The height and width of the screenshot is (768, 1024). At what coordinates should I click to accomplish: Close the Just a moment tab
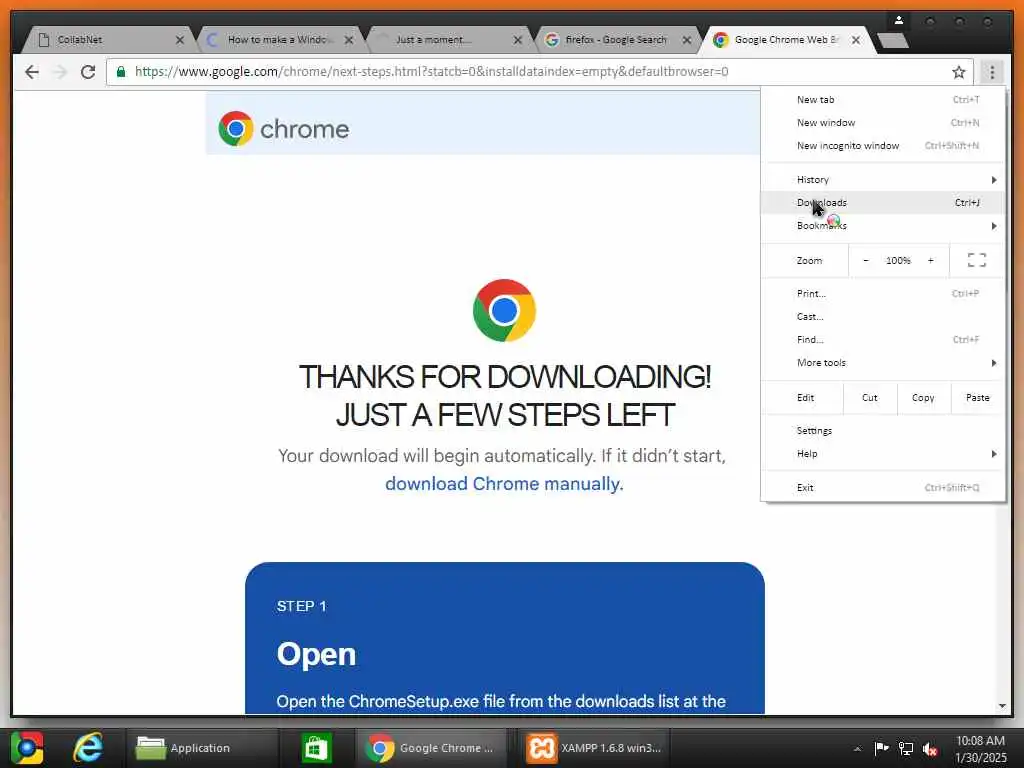click(517, 40)
